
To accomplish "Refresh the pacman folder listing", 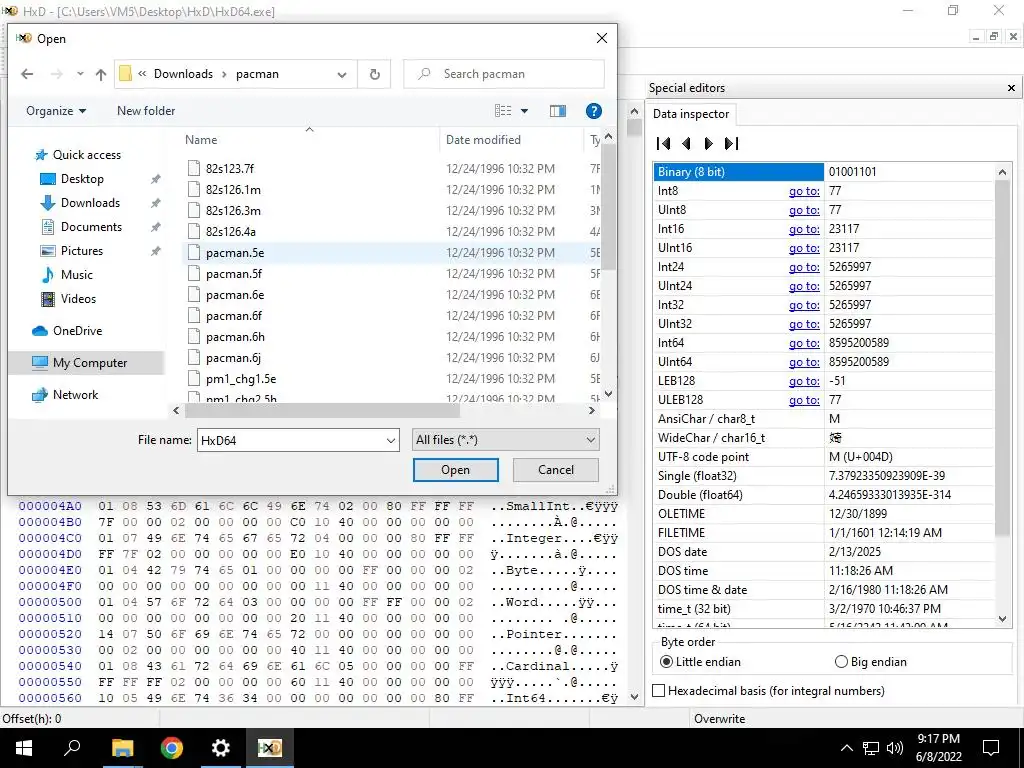I will click(375, 74).
